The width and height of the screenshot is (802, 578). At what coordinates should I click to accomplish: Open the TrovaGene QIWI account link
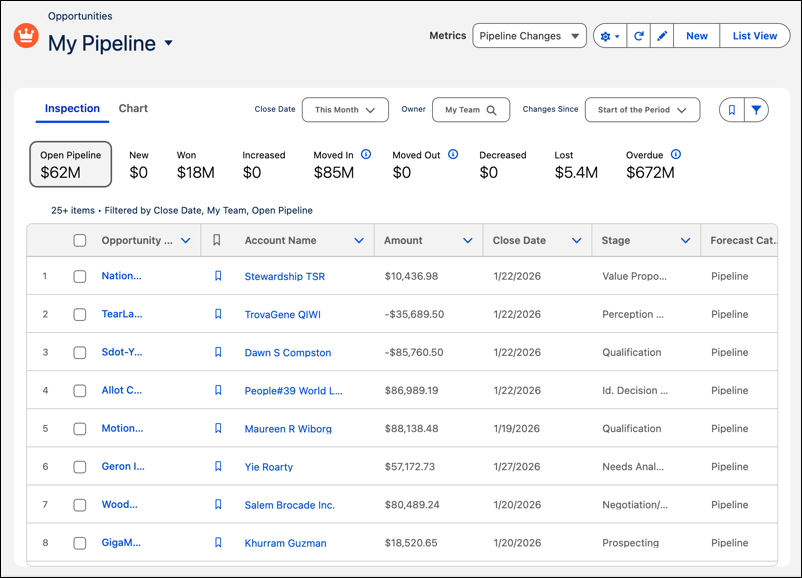(282, 315)
